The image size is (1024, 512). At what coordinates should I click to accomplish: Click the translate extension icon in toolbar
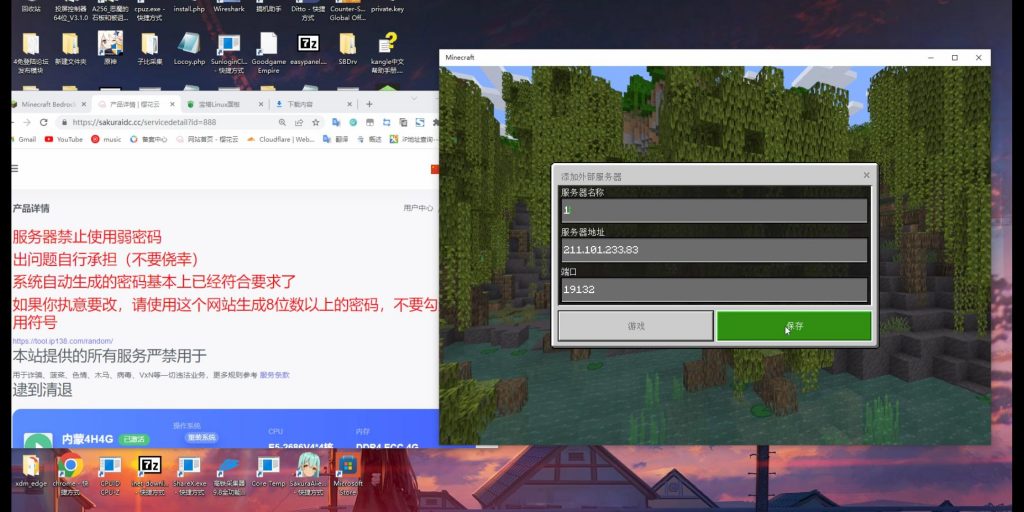tap(336, 122)
